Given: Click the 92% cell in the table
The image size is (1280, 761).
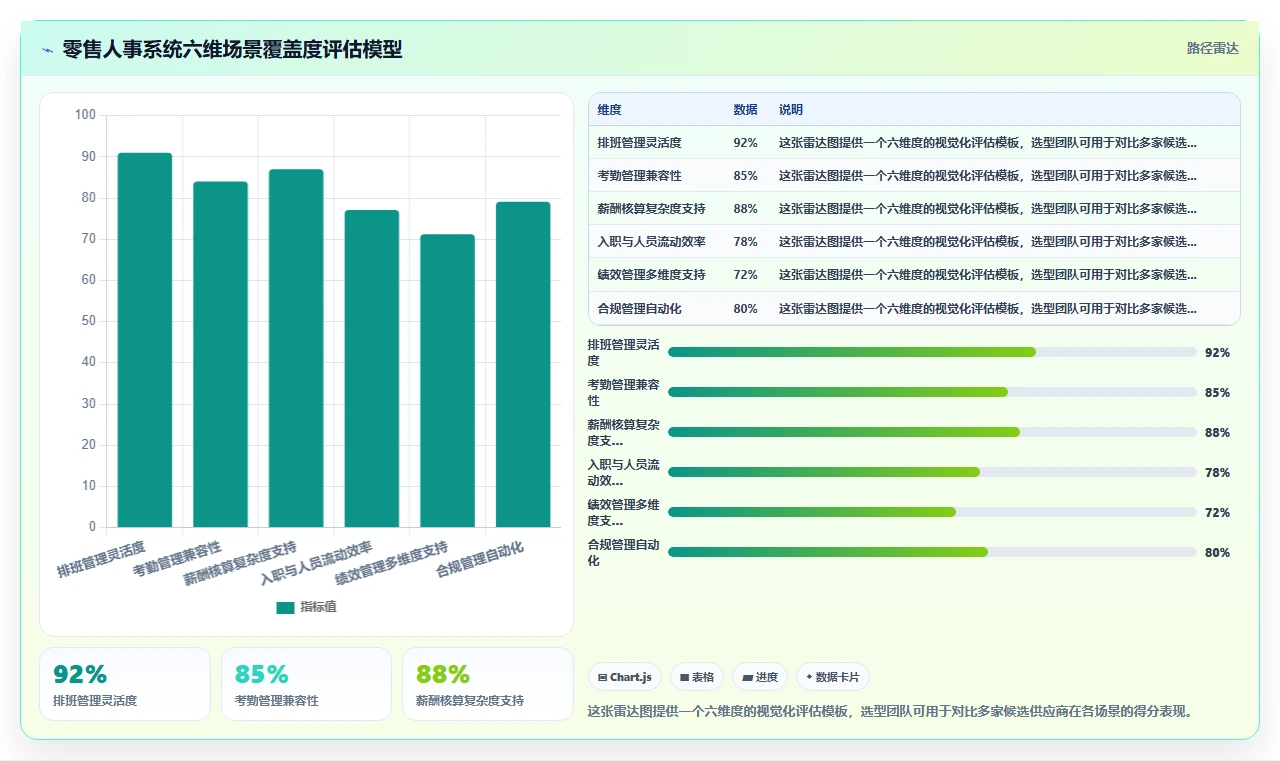Looking at the screenshot, I should (x=745, y=143).
